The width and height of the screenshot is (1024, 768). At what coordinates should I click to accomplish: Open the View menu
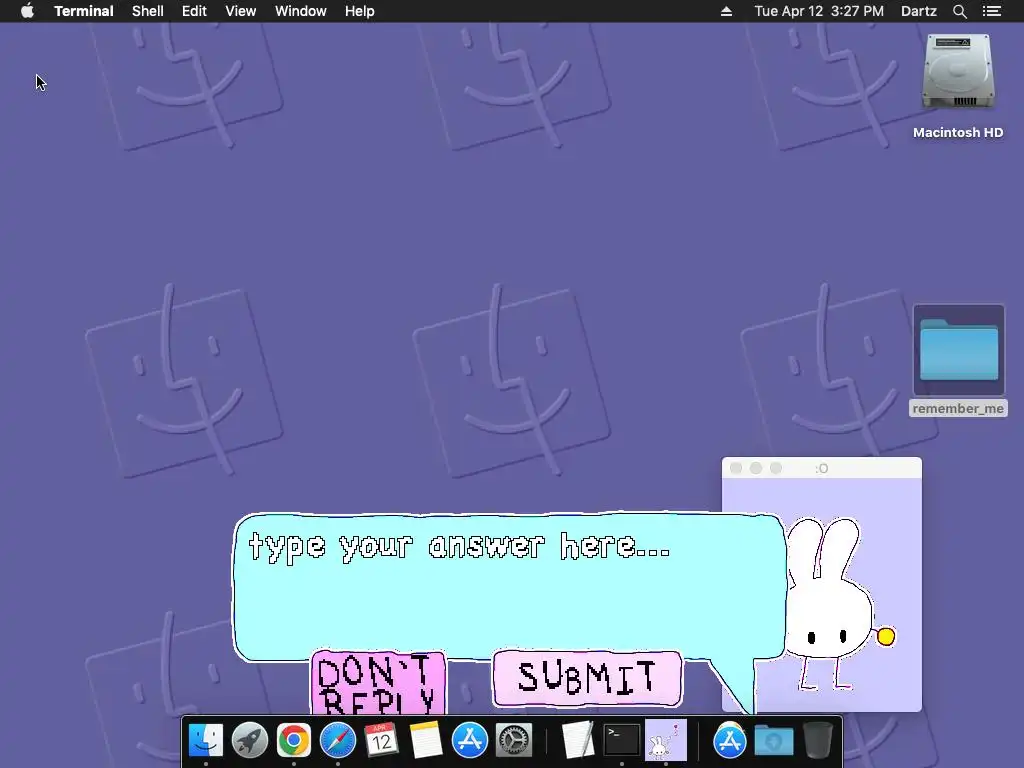coord(240,11)
